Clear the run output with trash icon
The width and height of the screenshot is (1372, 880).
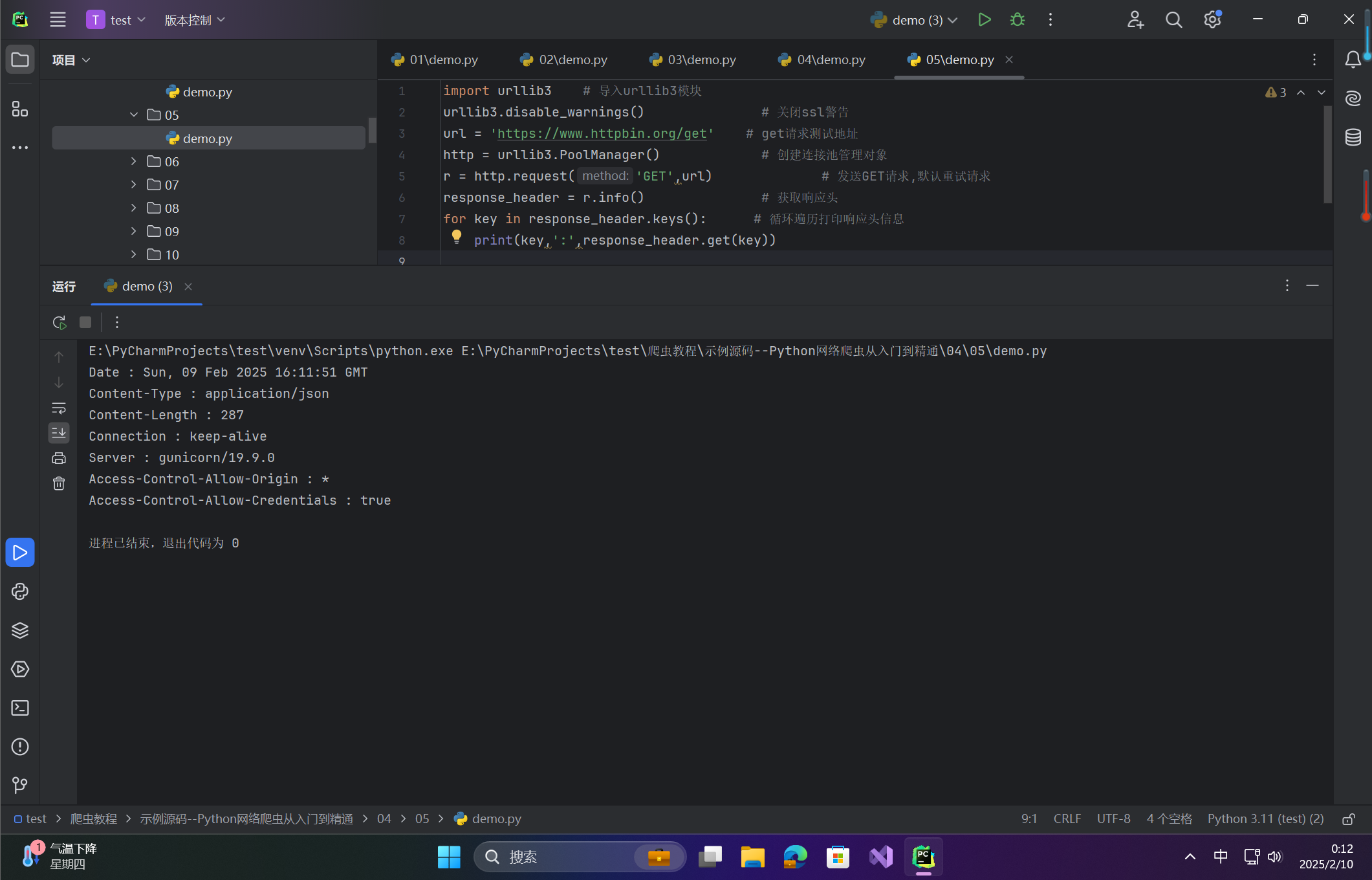click(x=59, y=483)
